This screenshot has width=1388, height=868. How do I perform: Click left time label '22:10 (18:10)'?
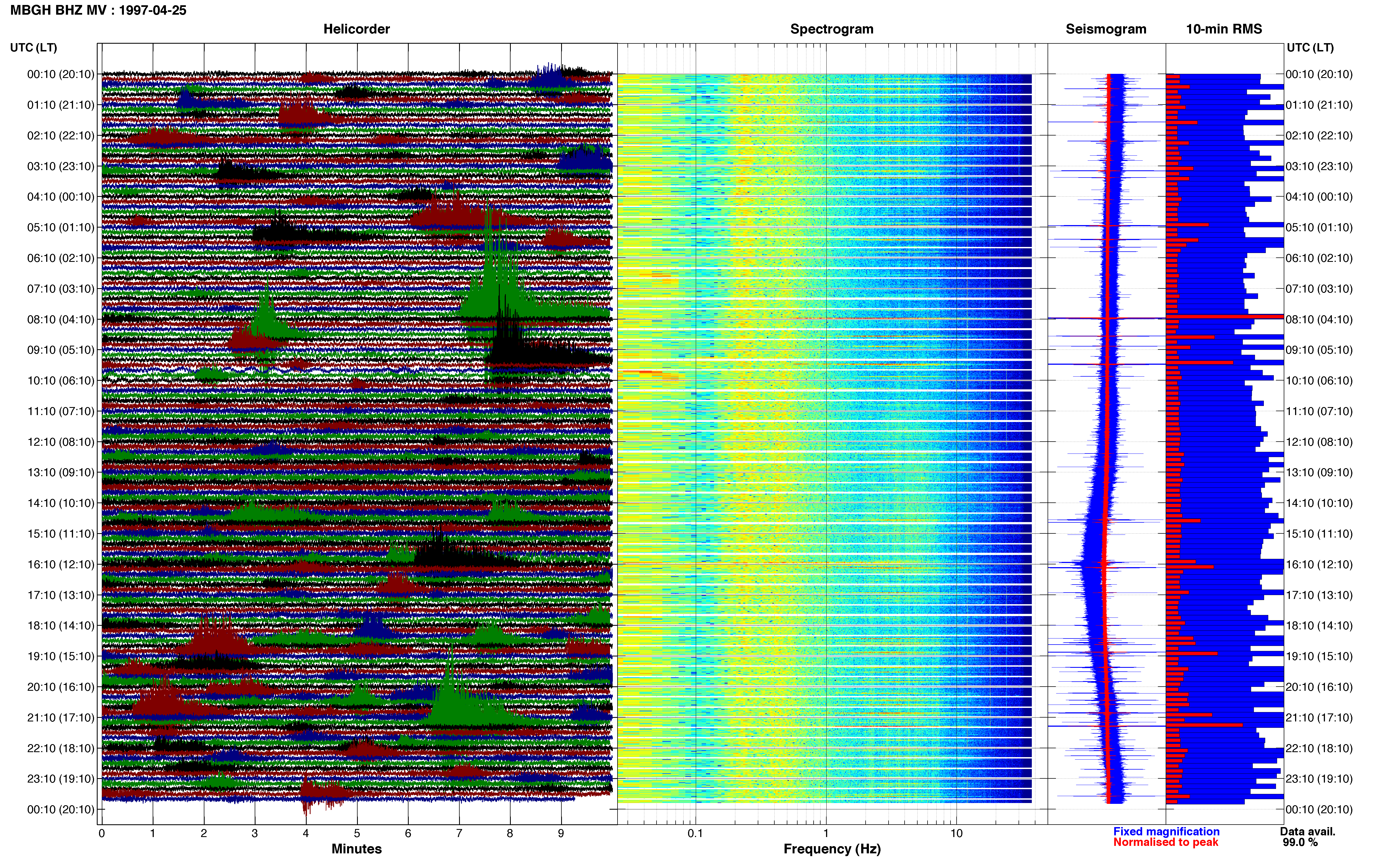pos(60,748)
